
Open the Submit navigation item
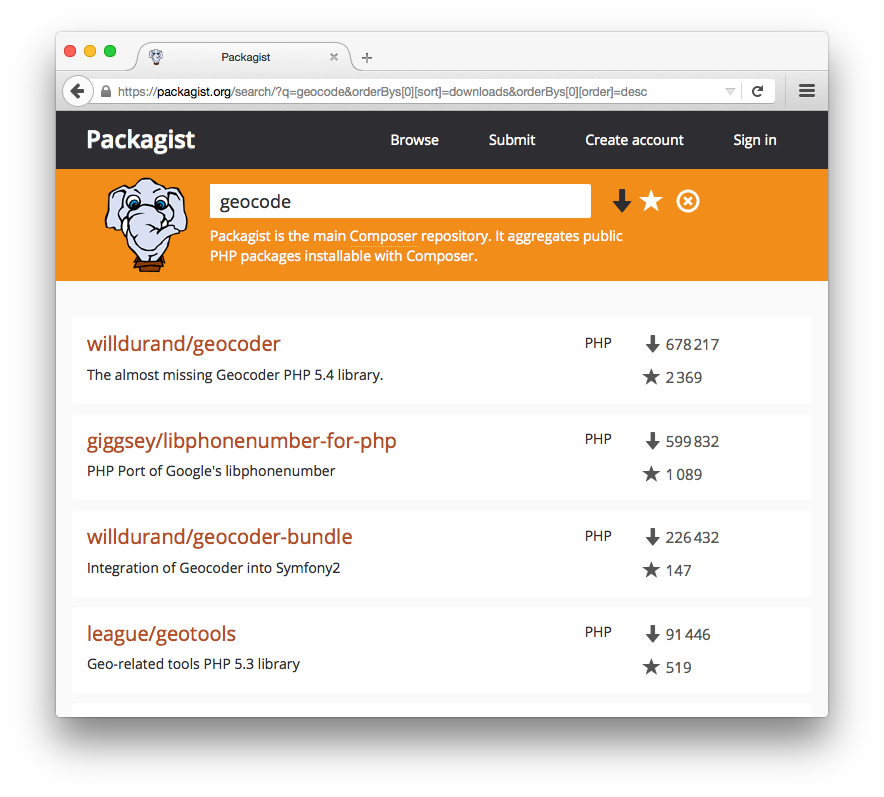tap(512, 140)
